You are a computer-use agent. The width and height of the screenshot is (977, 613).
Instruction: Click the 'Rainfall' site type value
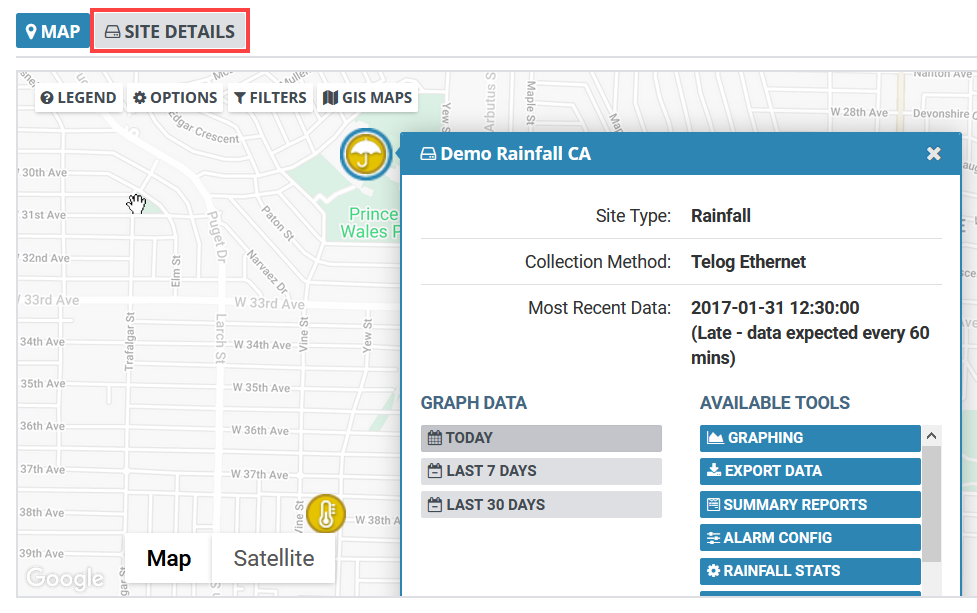721,216
